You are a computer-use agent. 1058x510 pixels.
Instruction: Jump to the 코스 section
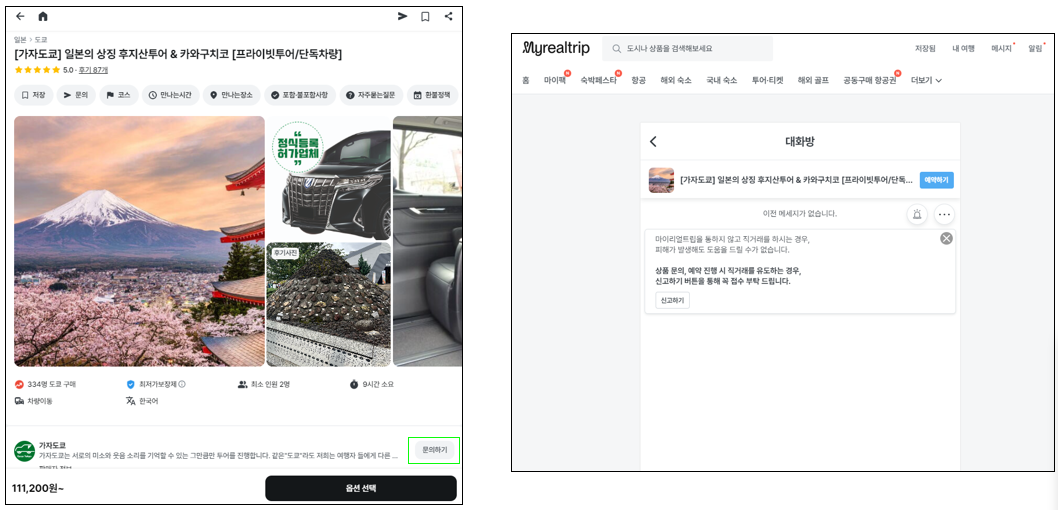pyautogui.click(x=118, y=95)
